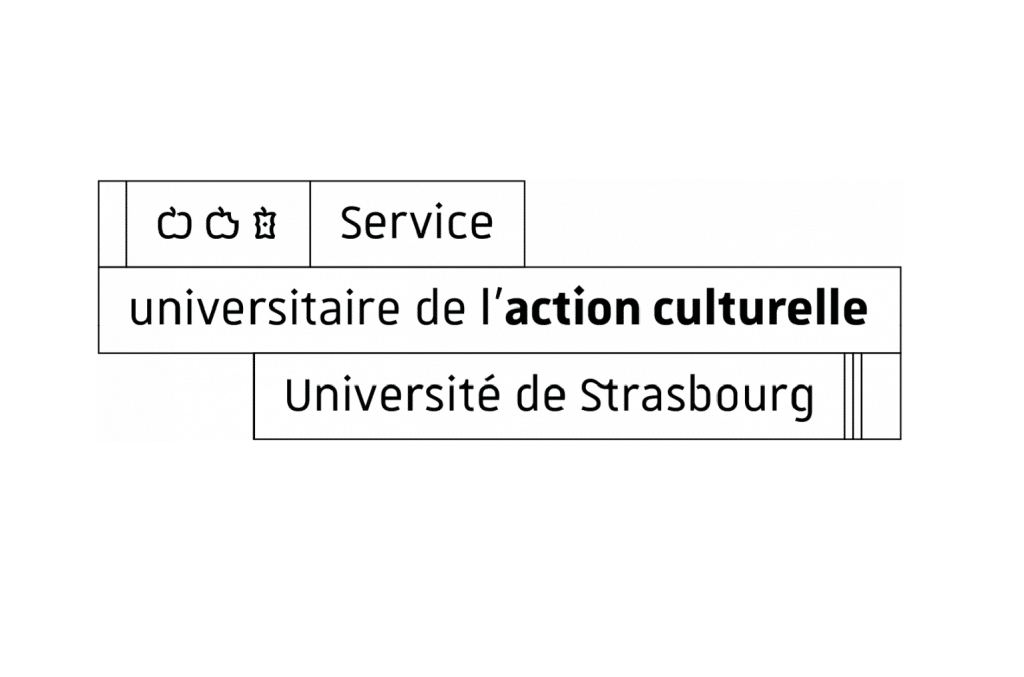The image size is (1024, 677).
Task: Click the gap between apple core and Service box
Action: (x=294, y=224)
